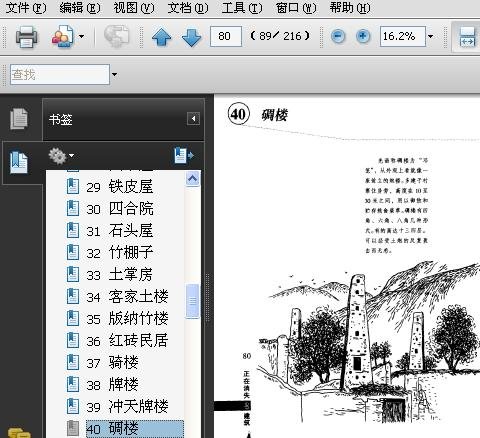Click the collaboration people icon
The height and width of the screenshot is (438, 480).
click(x=62, y=36)
